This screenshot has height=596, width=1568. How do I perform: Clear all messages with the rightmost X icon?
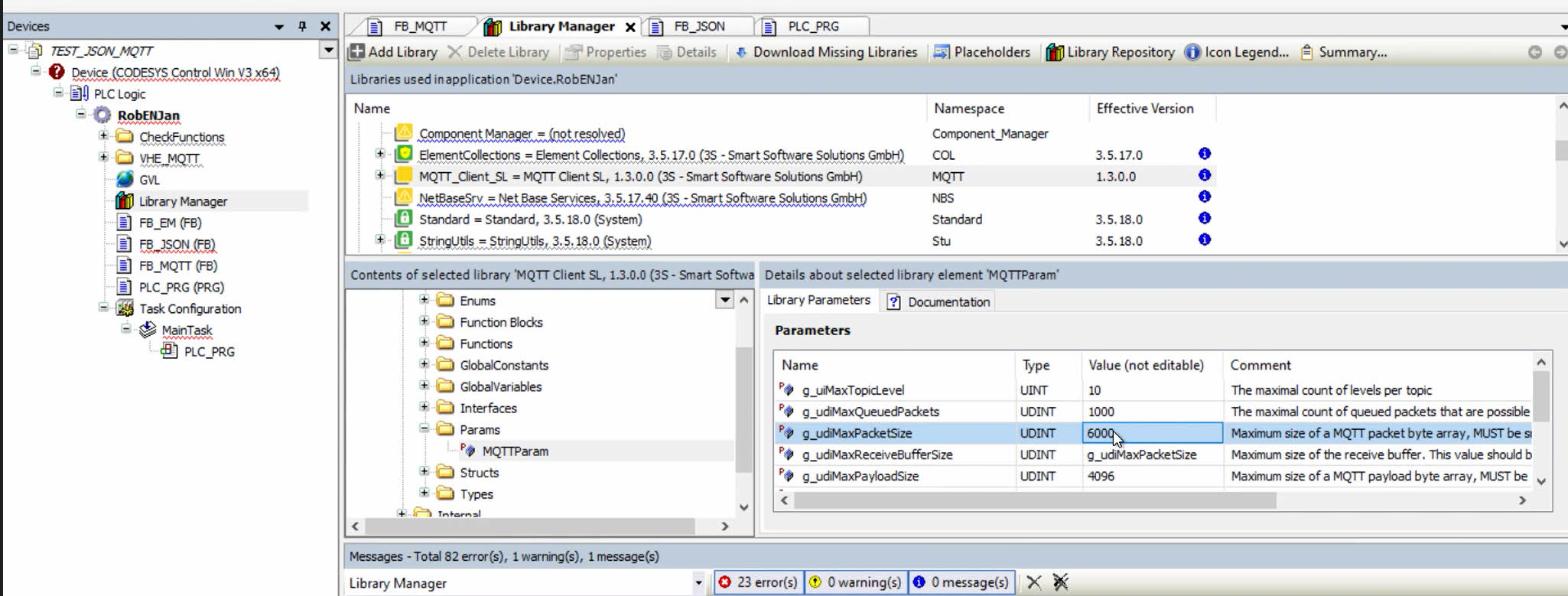pos(1060,582)
